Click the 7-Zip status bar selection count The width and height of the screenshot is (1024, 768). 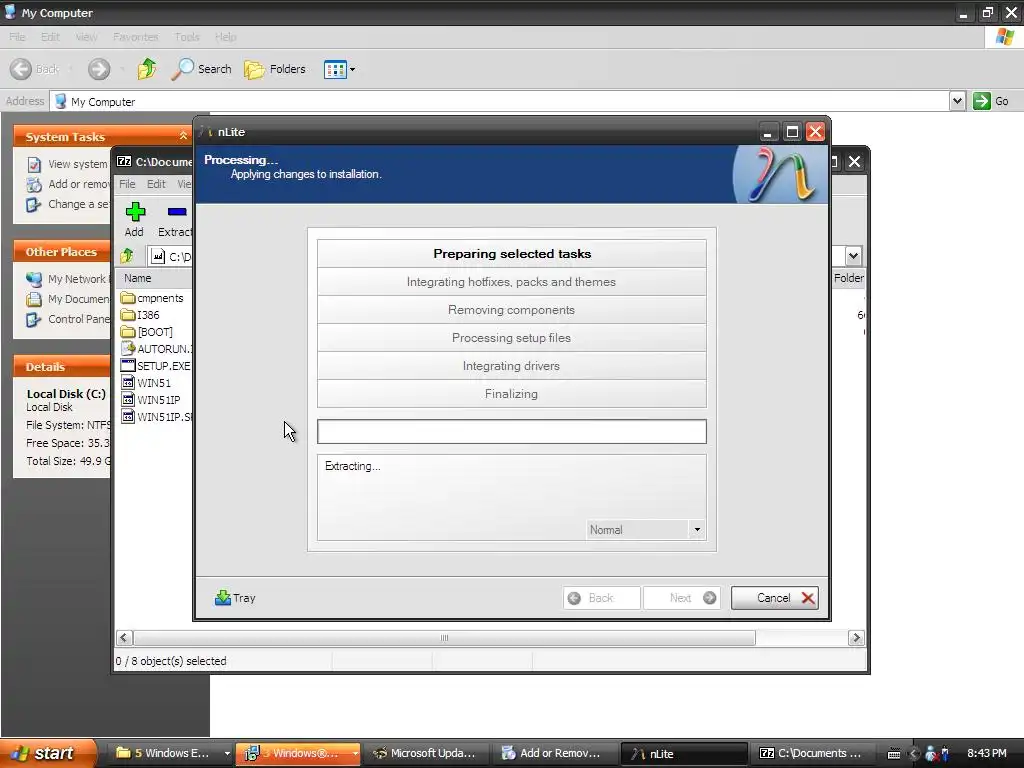(171, 661)
